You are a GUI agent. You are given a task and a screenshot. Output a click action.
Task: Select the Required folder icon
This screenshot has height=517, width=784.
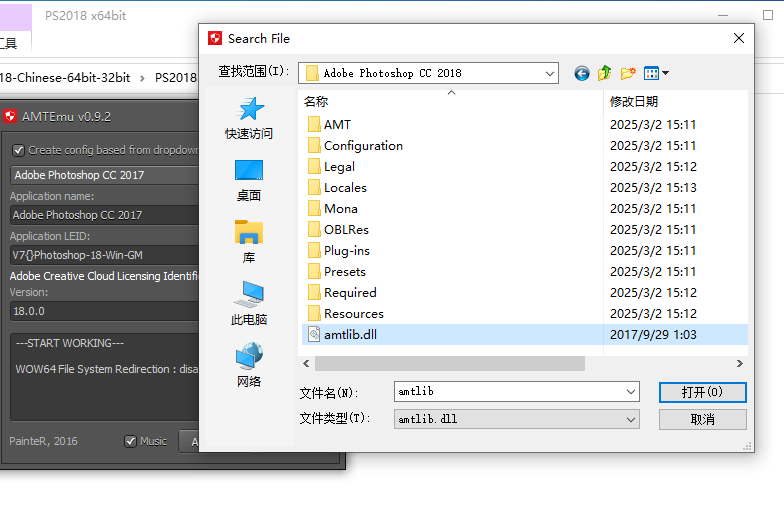[314, 292]
